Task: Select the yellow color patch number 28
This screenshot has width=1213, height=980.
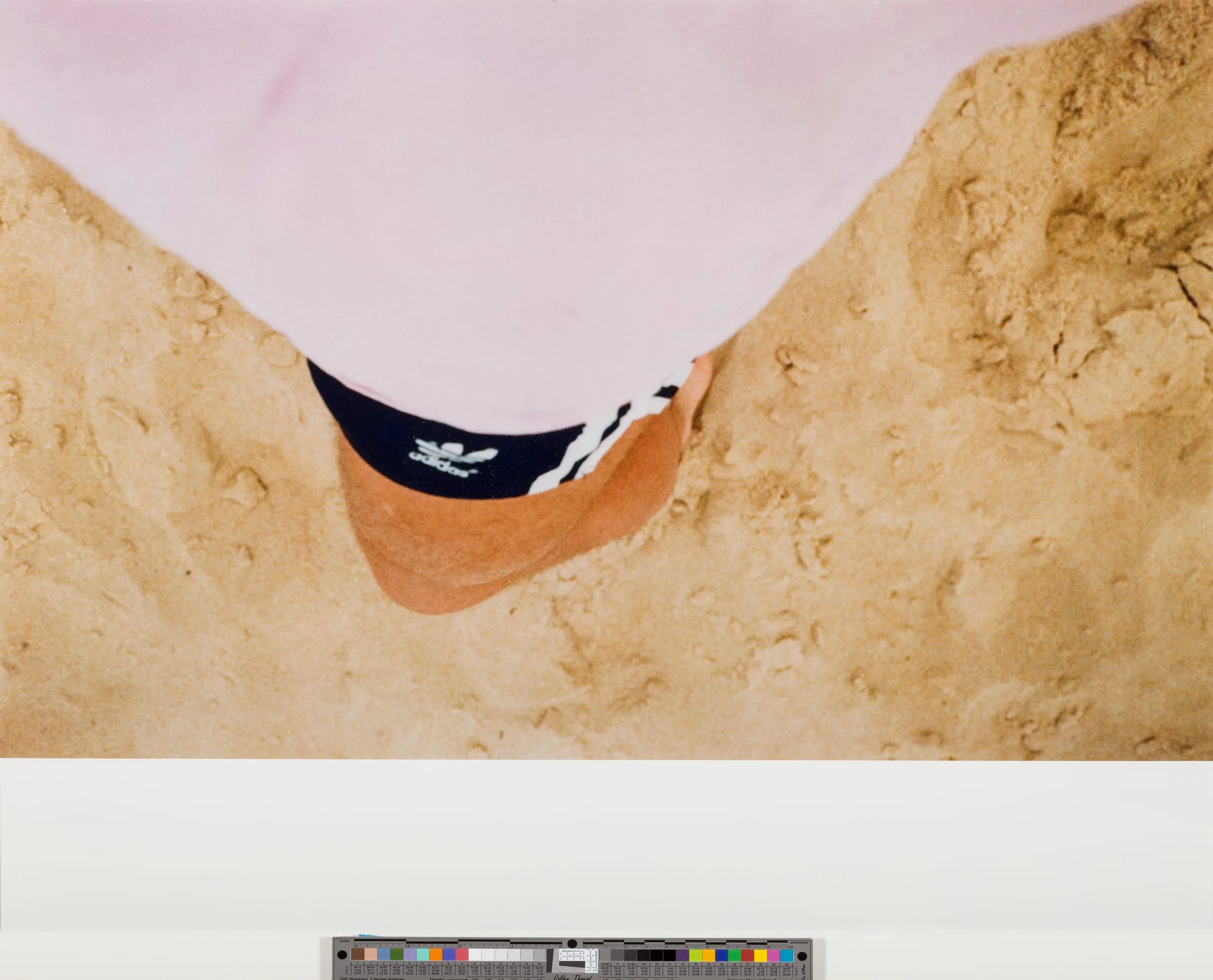Action: click(761, 954)
